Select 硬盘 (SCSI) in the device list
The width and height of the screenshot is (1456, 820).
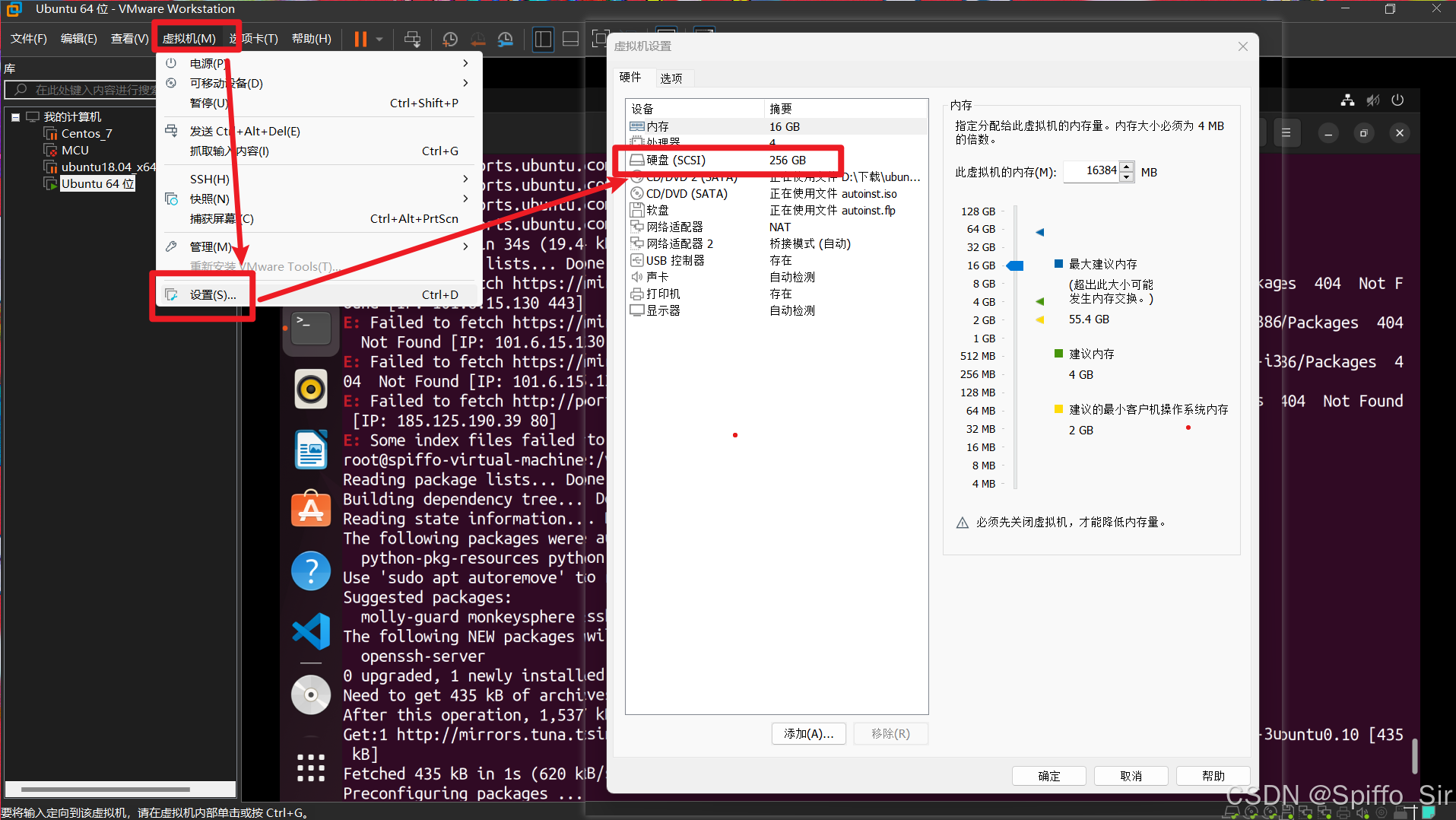click(777, 160)
